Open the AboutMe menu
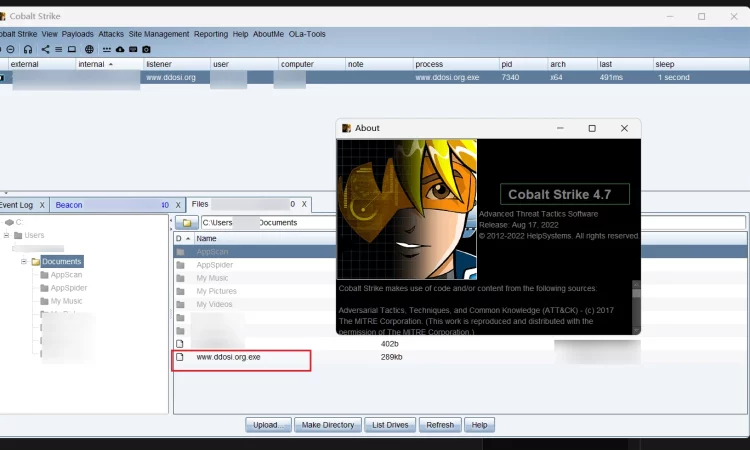 (268, 34)
